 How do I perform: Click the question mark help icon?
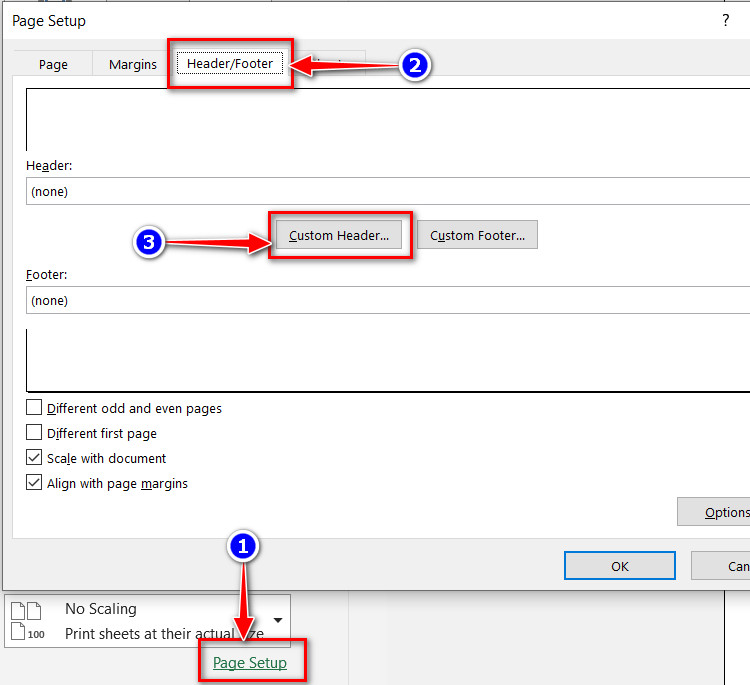coord(726,21)
